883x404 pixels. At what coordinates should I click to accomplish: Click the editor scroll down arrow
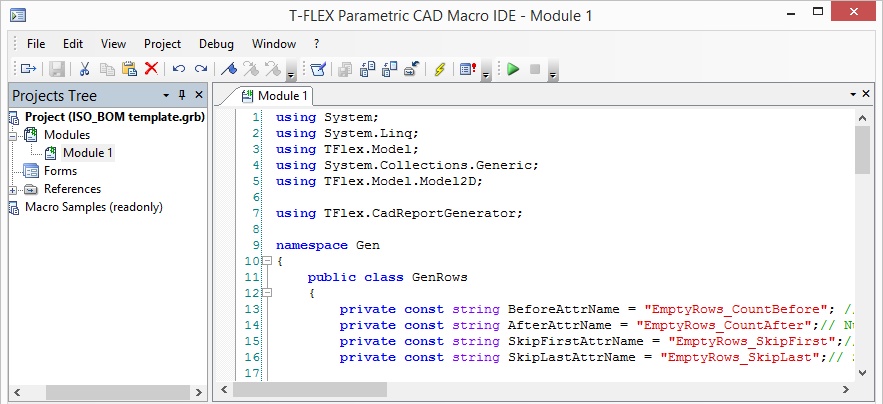(x=862, y=372)
